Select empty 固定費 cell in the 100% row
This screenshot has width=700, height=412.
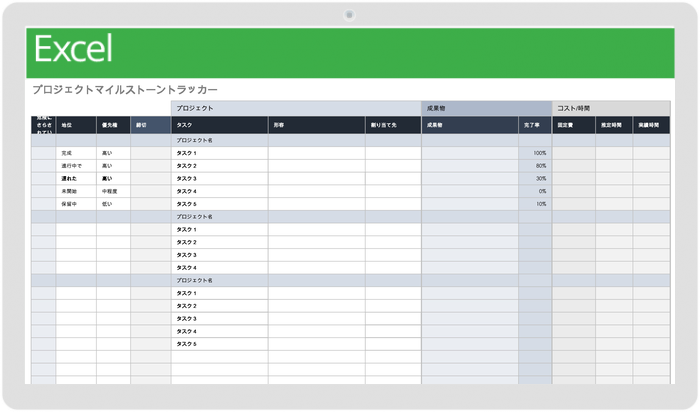[574, 153]
